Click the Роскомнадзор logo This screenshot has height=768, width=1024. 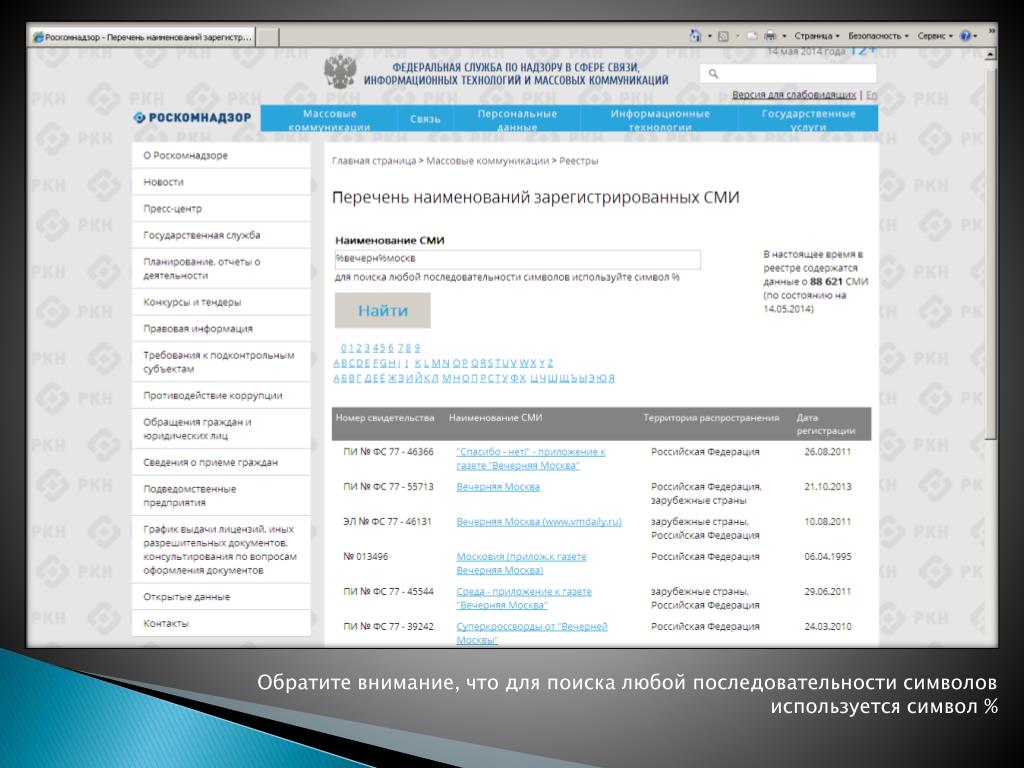coord(192,118)
